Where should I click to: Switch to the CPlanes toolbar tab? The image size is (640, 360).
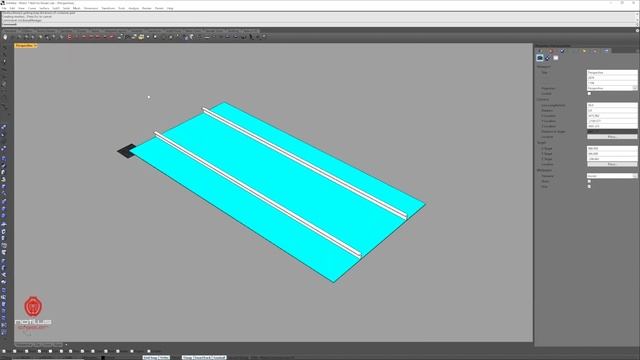pos(28,31)
